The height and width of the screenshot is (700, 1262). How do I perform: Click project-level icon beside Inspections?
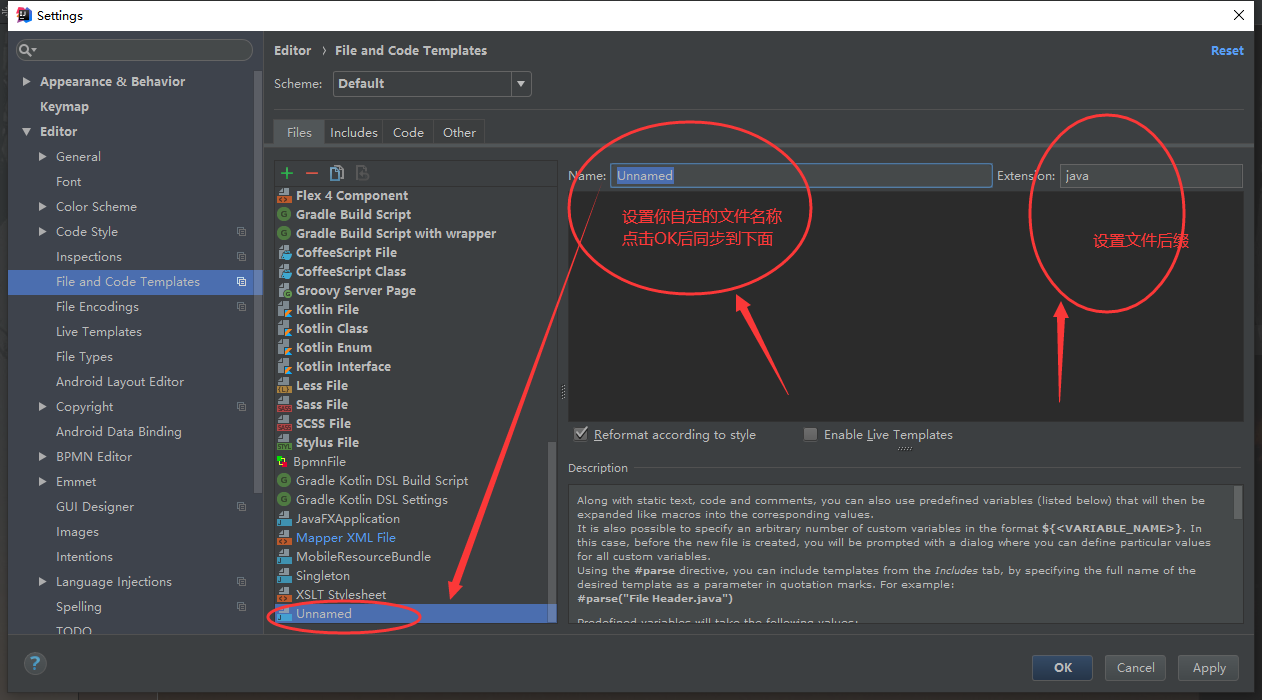[241, 257]
